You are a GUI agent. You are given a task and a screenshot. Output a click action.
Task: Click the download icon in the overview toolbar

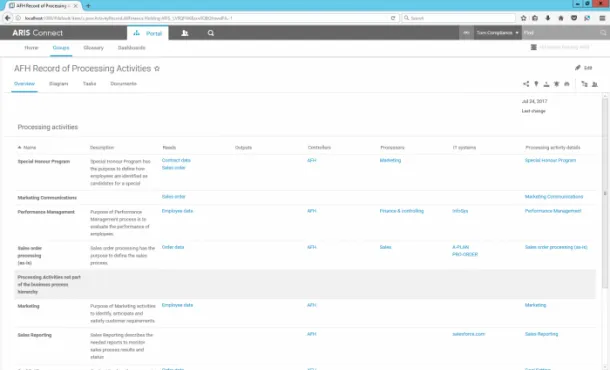pyautogui.click(x=546, y=84)
